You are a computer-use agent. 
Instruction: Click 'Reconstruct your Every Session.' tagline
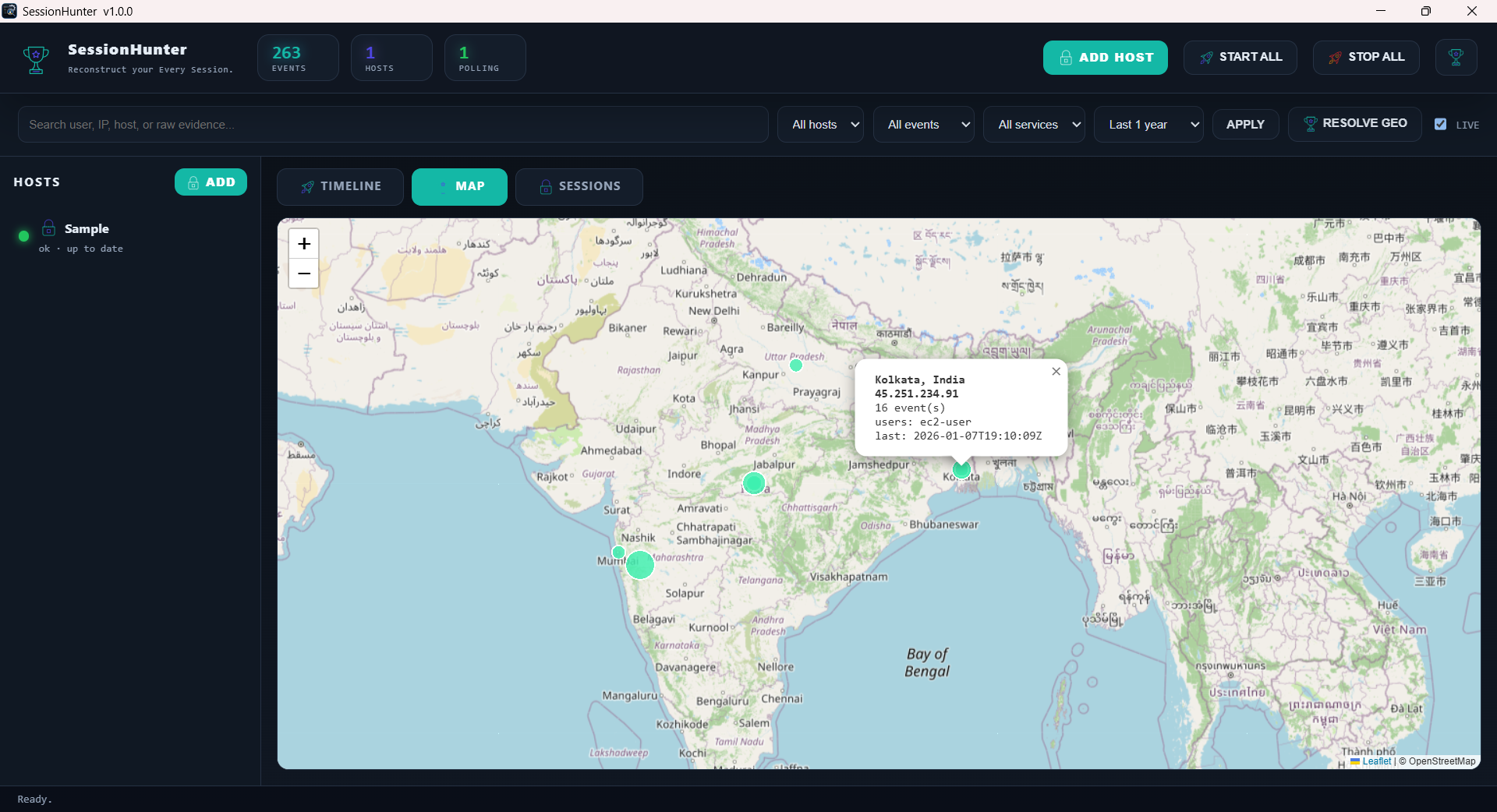coord(150,69)
